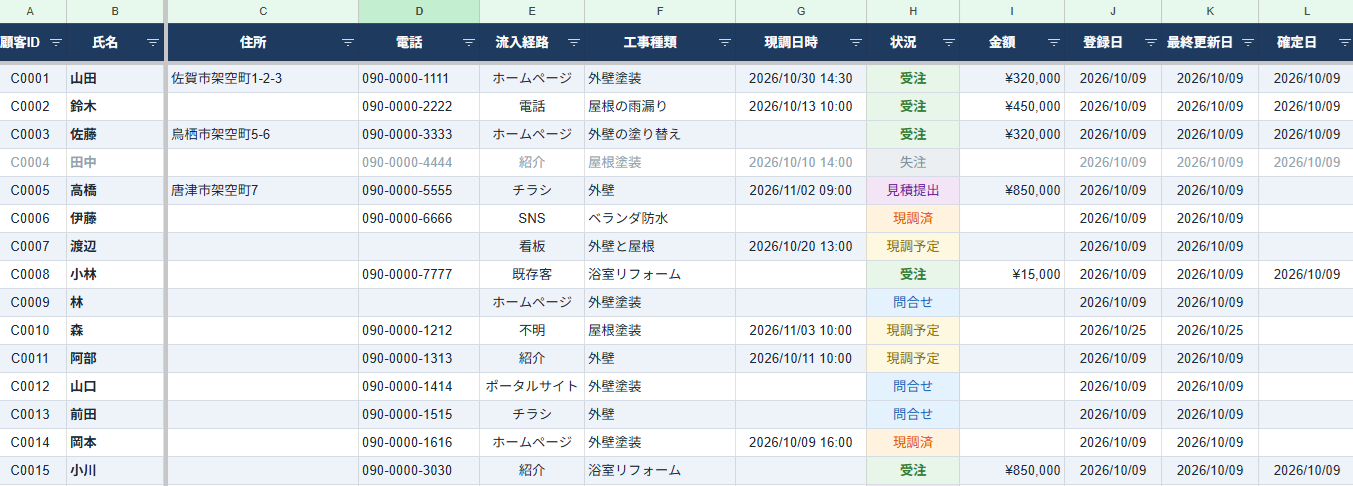Click status cell 見積提出 for 高橋
Screen dimensions: 1353x486
click(x=913, y=190)
